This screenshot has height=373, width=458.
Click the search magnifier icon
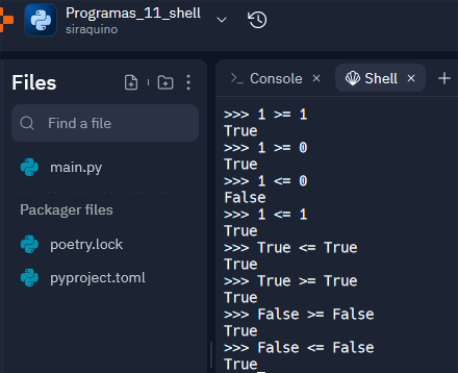click(27, 123)
